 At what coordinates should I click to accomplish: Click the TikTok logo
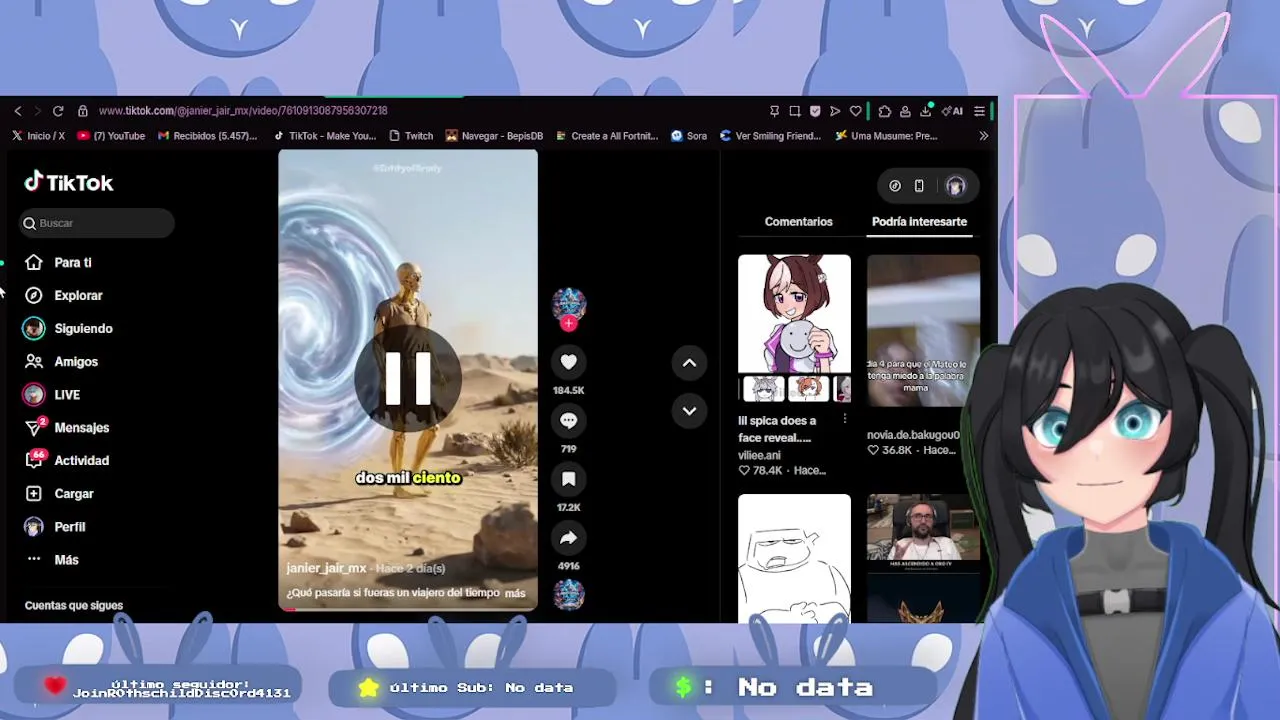tap(69, 182)
